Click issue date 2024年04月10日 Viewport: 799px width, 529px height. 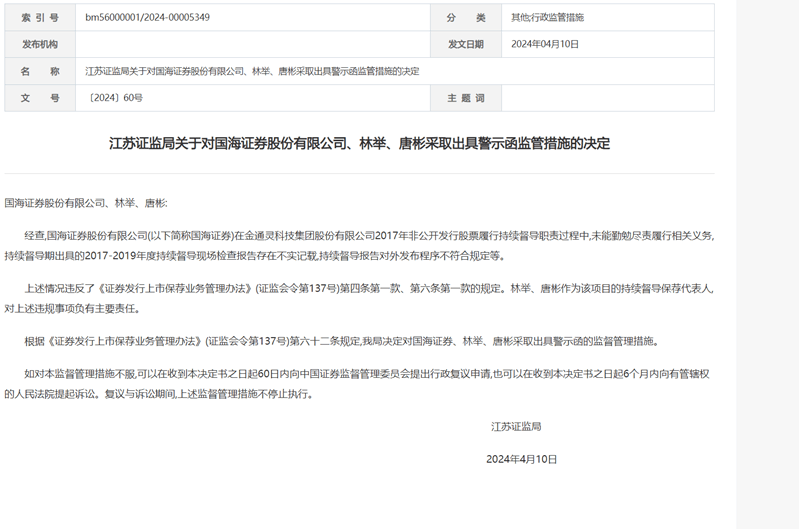(545, 44)
